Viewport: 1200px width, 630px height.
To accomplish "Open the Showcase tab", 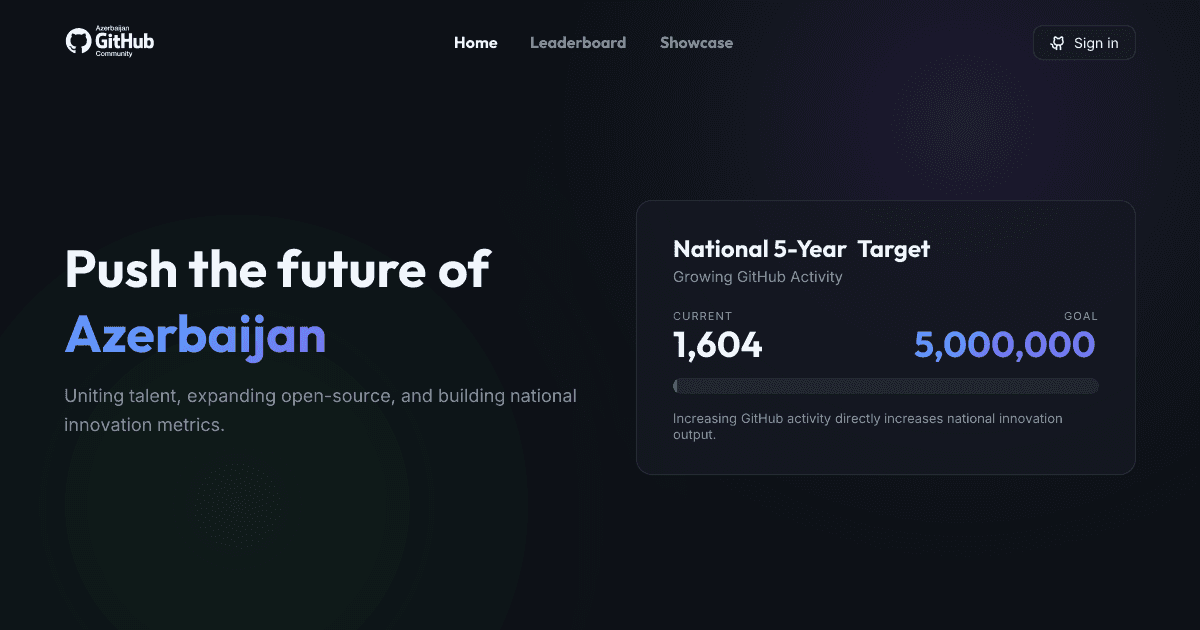I will [696, 42].
